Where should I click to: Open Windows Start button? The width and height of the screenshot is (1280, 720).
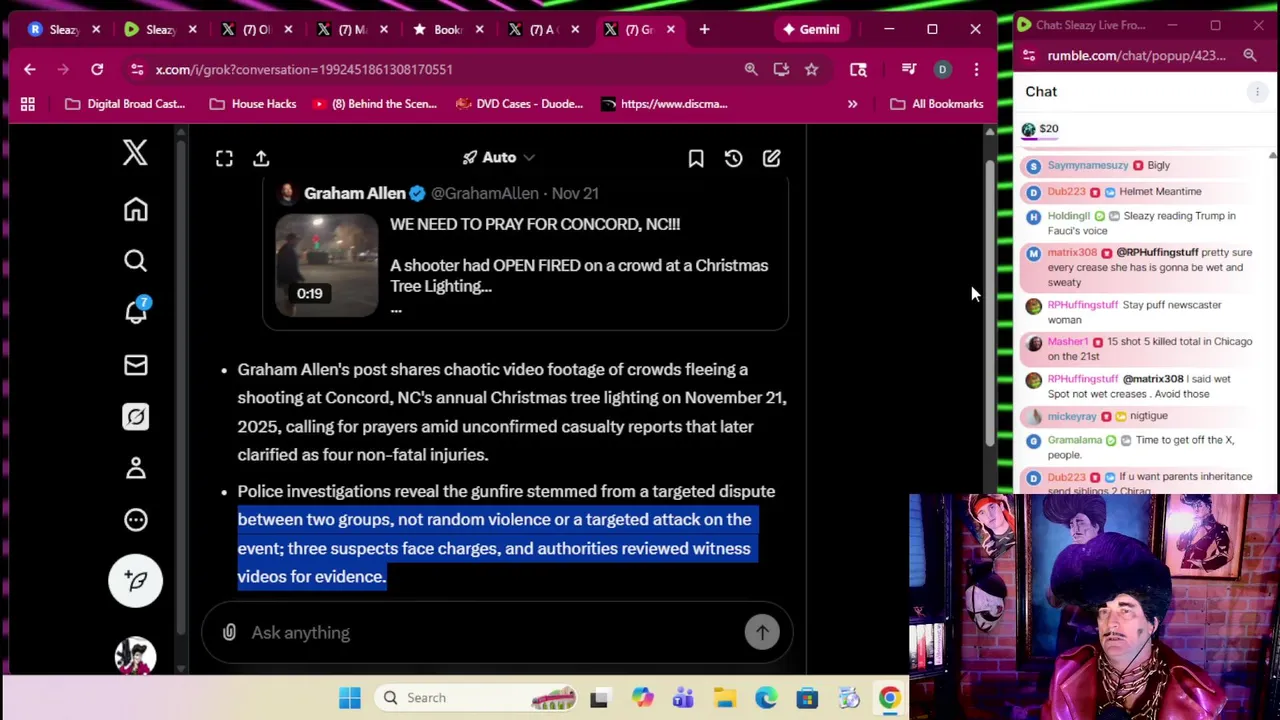coord(349,697)
